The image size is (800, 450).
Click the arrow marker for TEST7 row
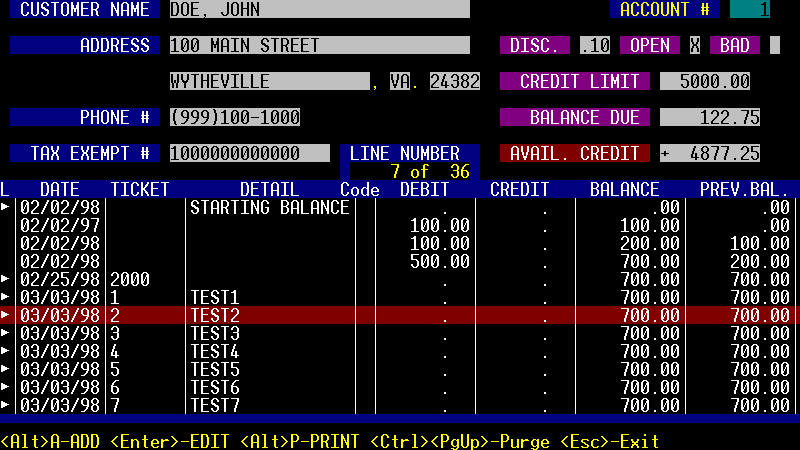click(5, 405)
